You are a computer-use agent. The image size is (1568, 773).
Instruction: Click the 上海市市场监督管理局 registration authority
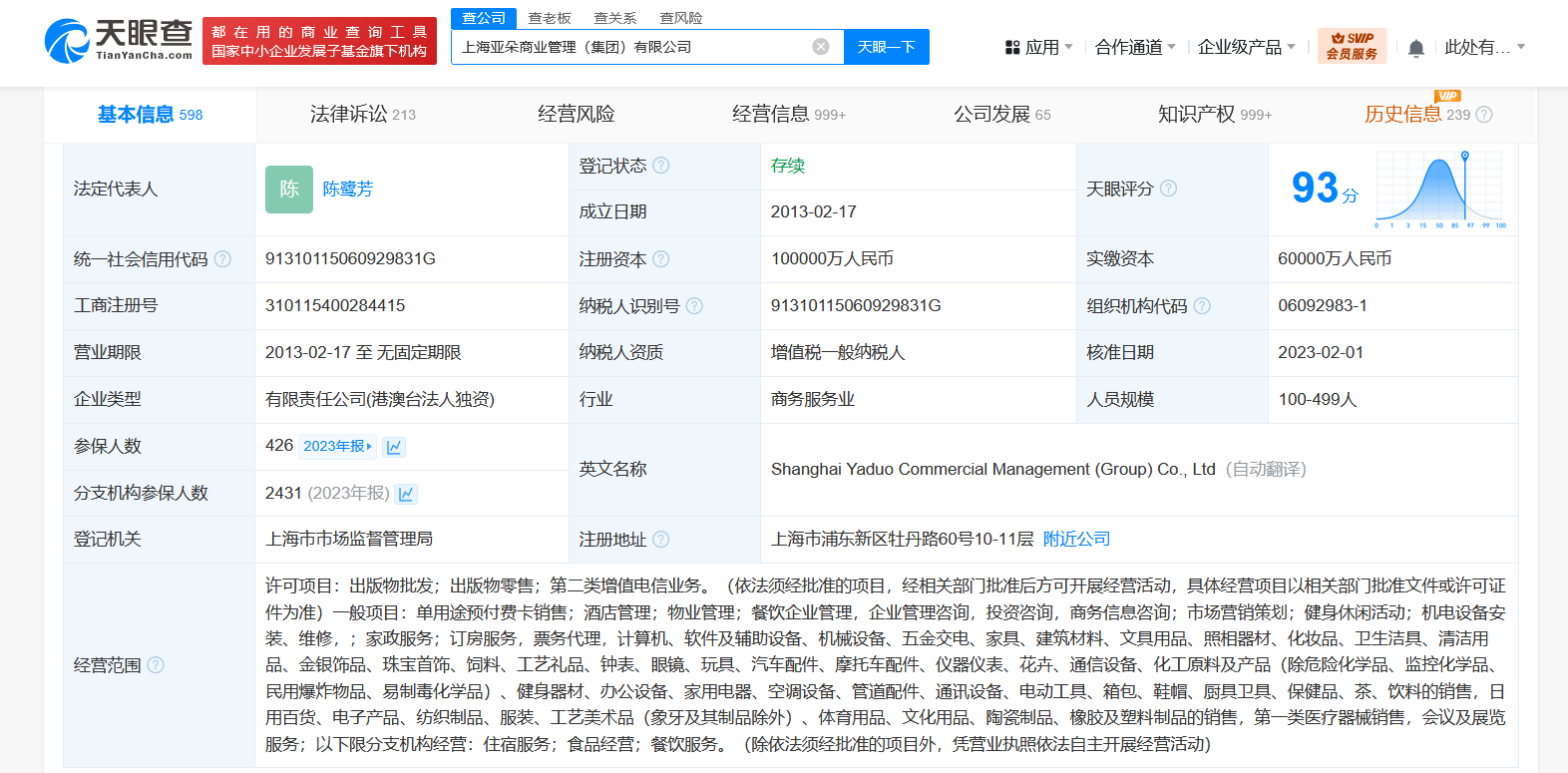point(349,540)
